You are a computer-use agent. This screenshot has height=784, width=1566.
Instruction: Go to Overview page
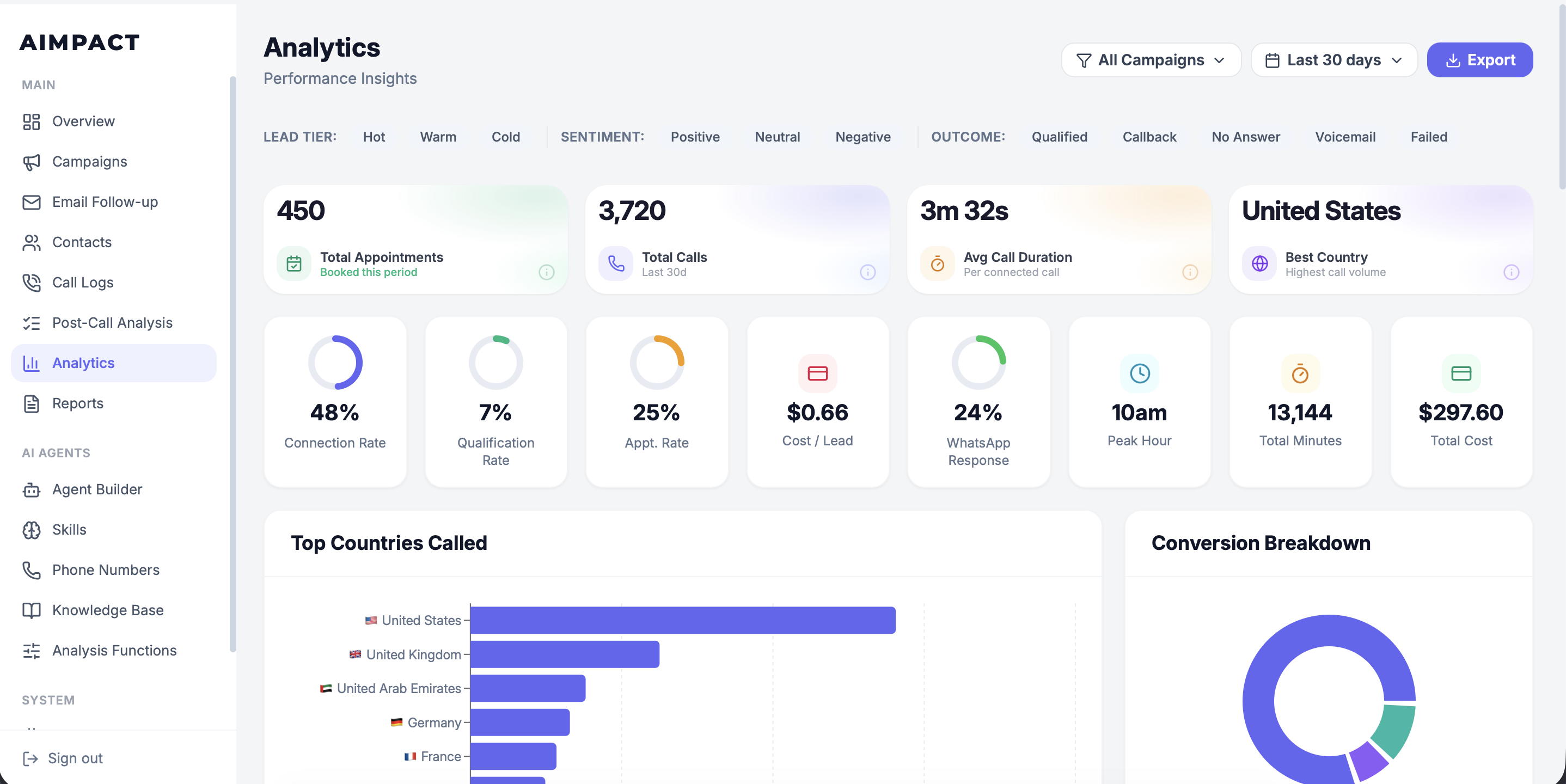pos(114,121)
